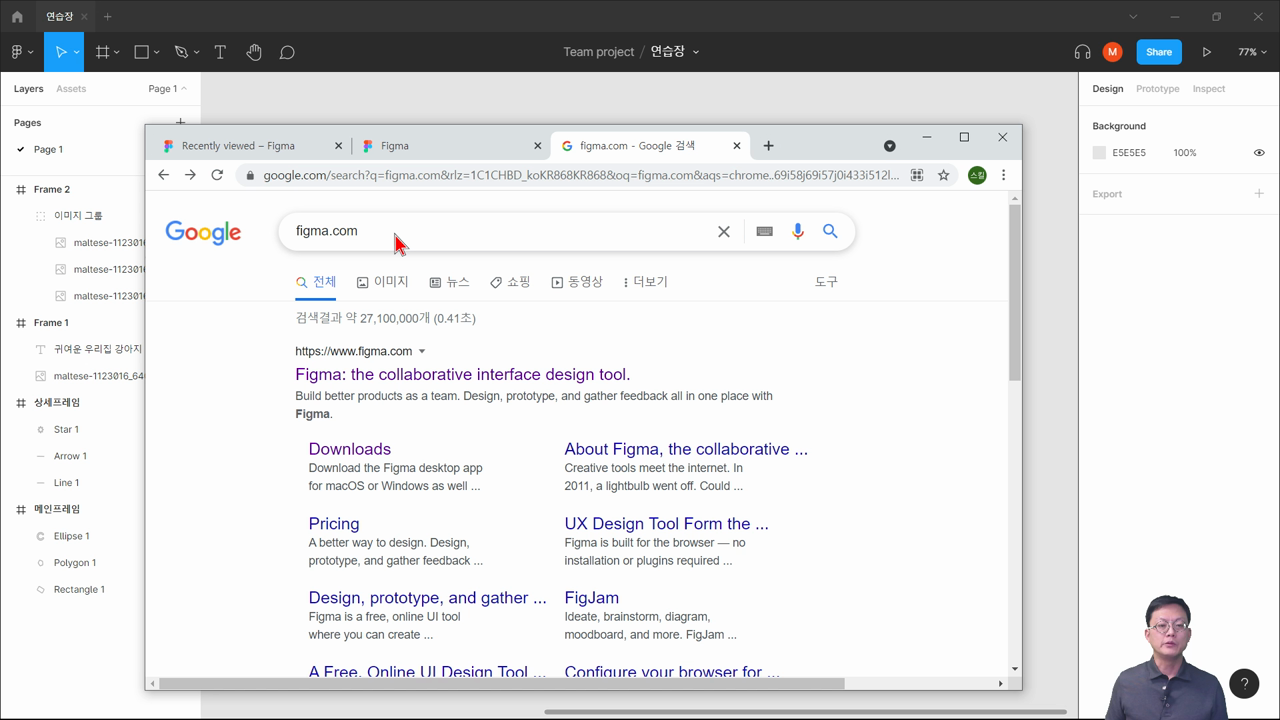1280x720 pixels.
Task: Click the Chrome vertical scrollbar thumb
Action: tap(1015, 293)
